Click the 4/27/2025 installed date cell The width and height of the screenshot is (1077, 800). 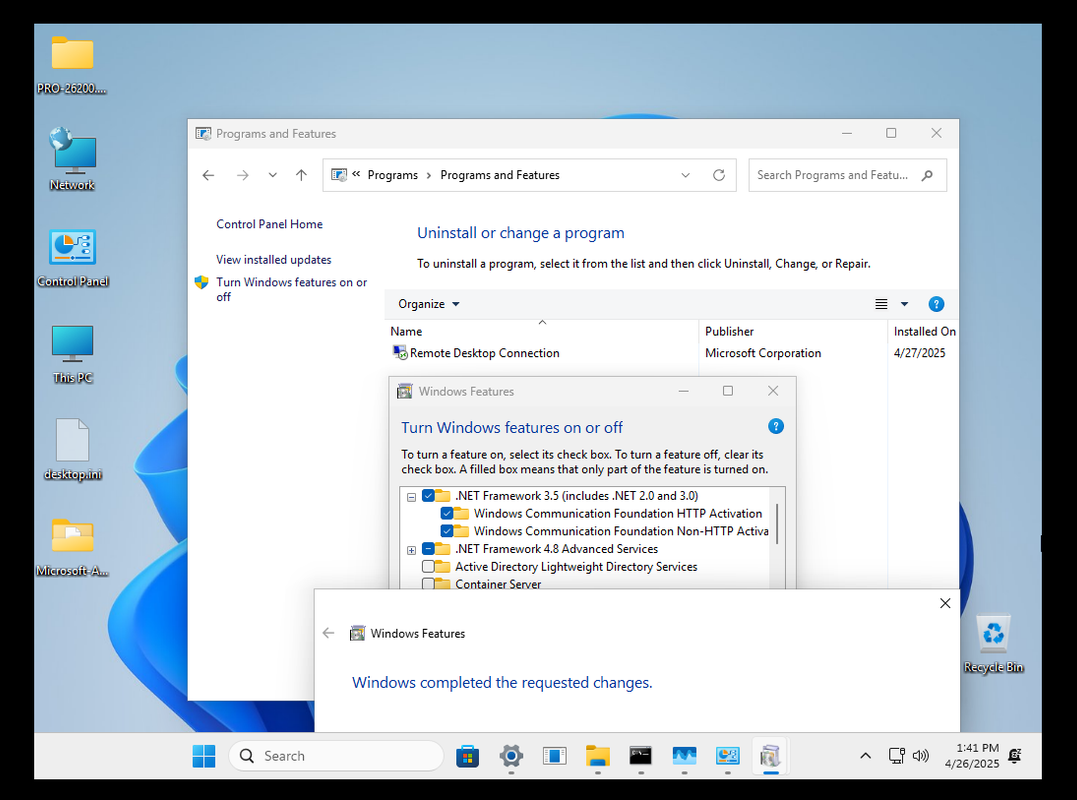[x=919, y=353]
